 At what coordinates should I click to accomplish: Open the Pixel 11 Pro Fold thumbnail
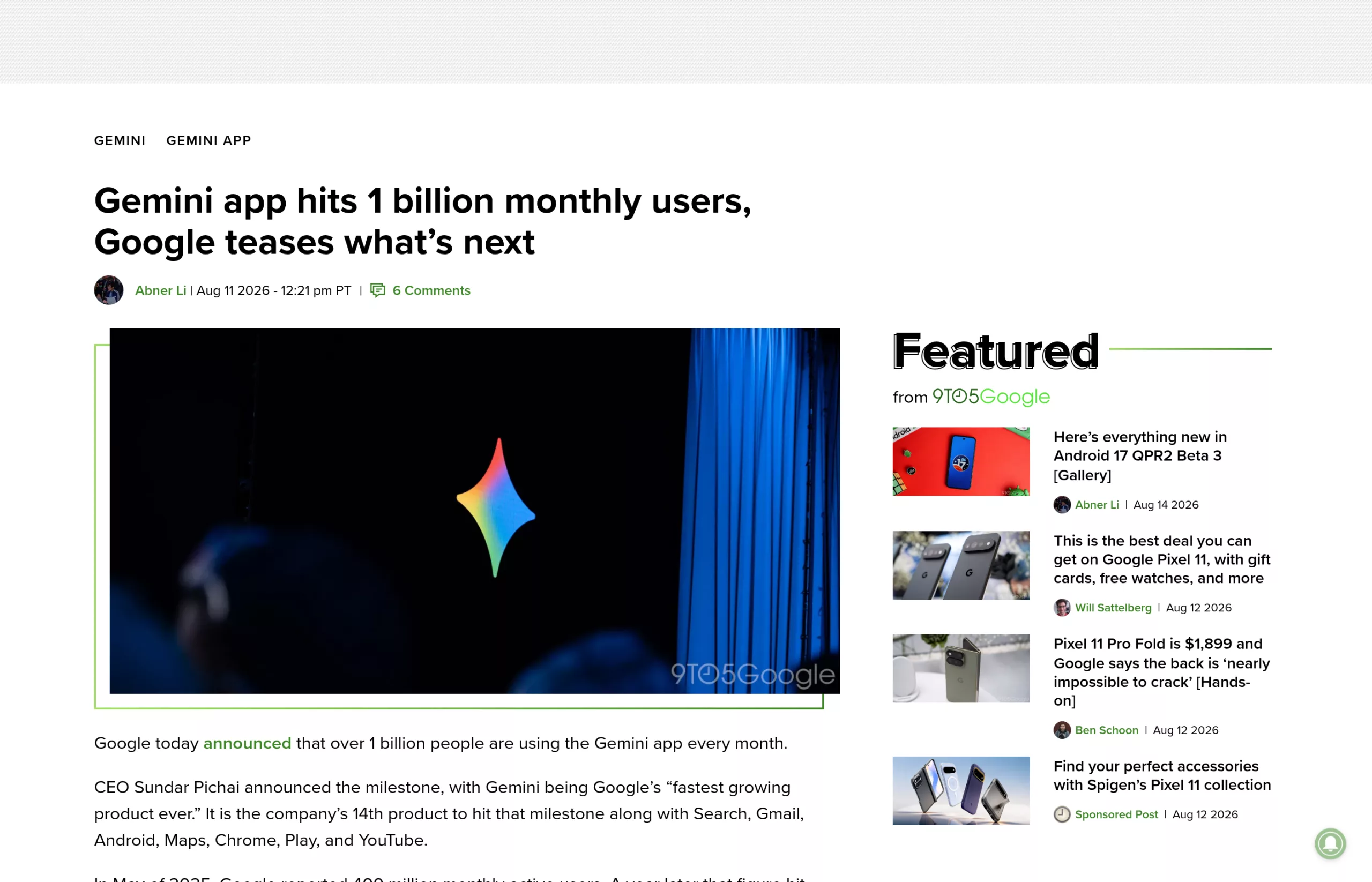tap(961, 668)
